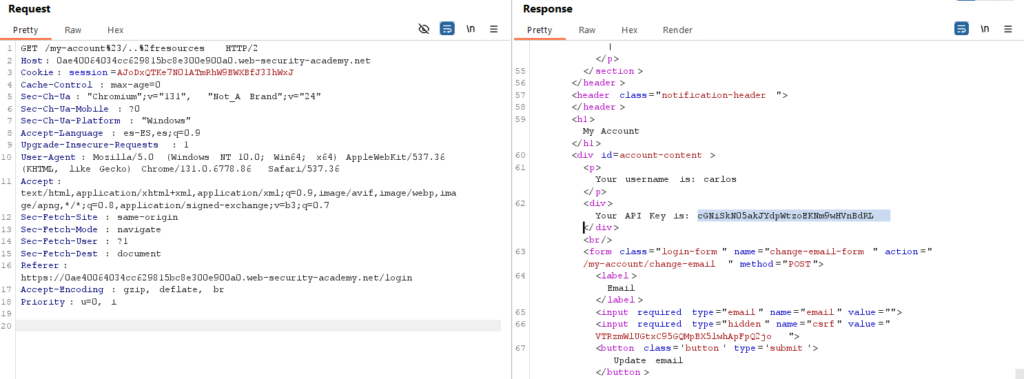The height and width of the screenshot is (379, 1024).
Task: Click the crossed-out eye icon in Request panel
Action: click(x=424, y=29)
